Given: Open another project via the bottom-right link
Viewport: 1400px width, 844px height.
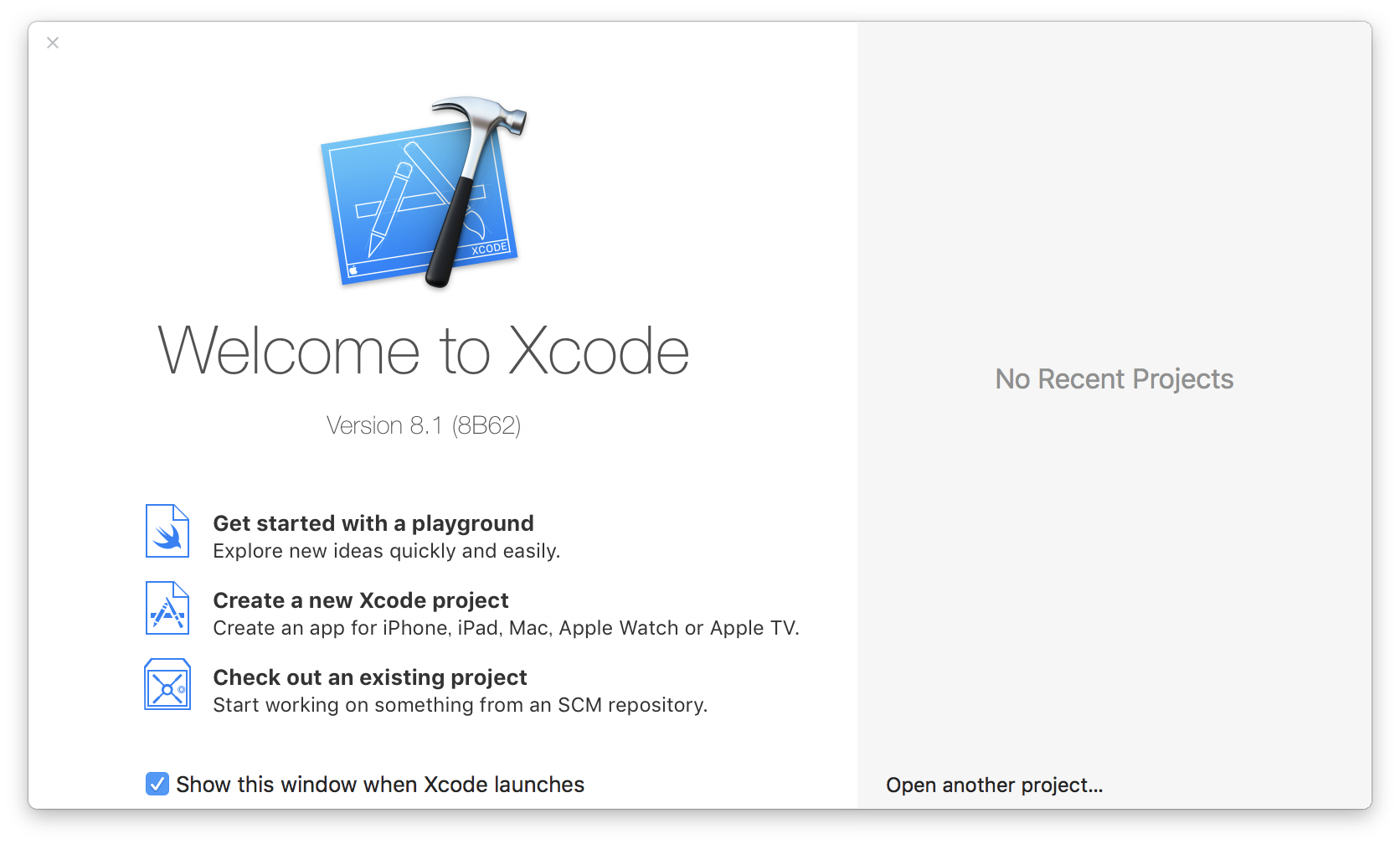Looking at the screenshot, I should pyautogui.click(x=994, y=785).
